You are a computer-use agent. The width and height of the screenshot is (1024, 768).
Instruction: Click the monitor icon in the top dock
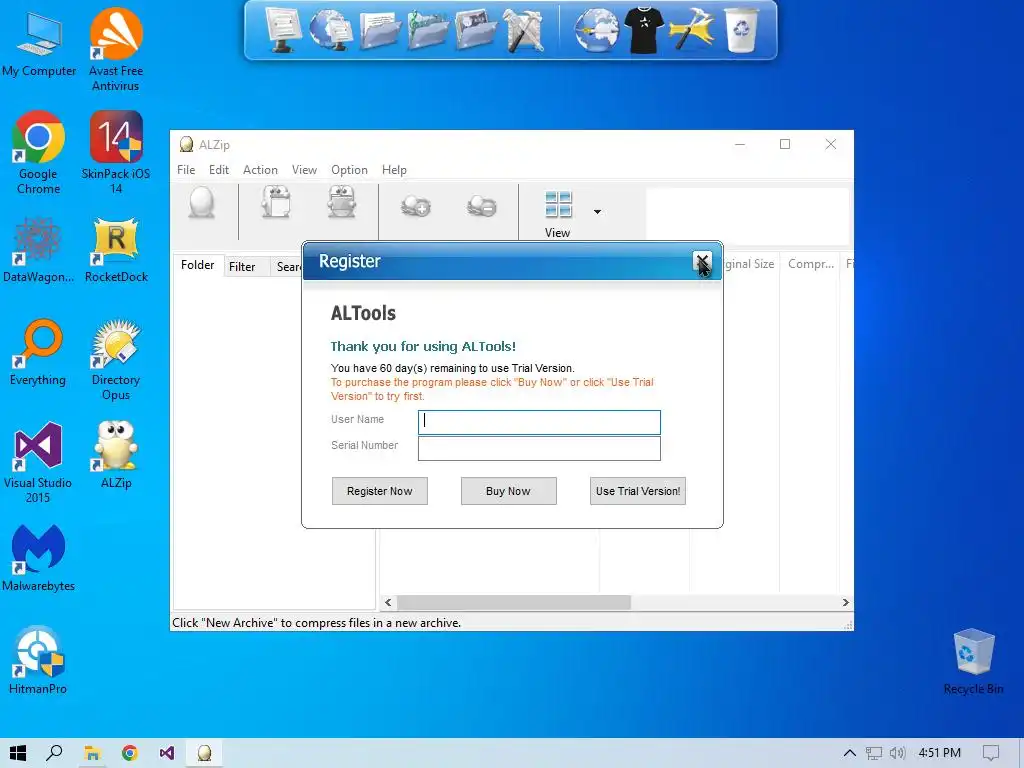(283, 29)
